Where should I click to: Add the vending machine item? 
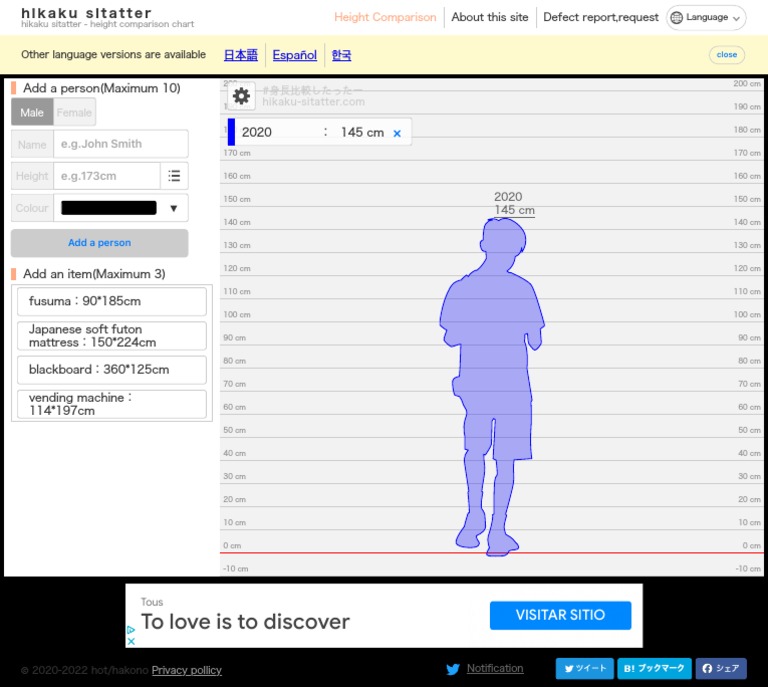click(x=111, y=404)
